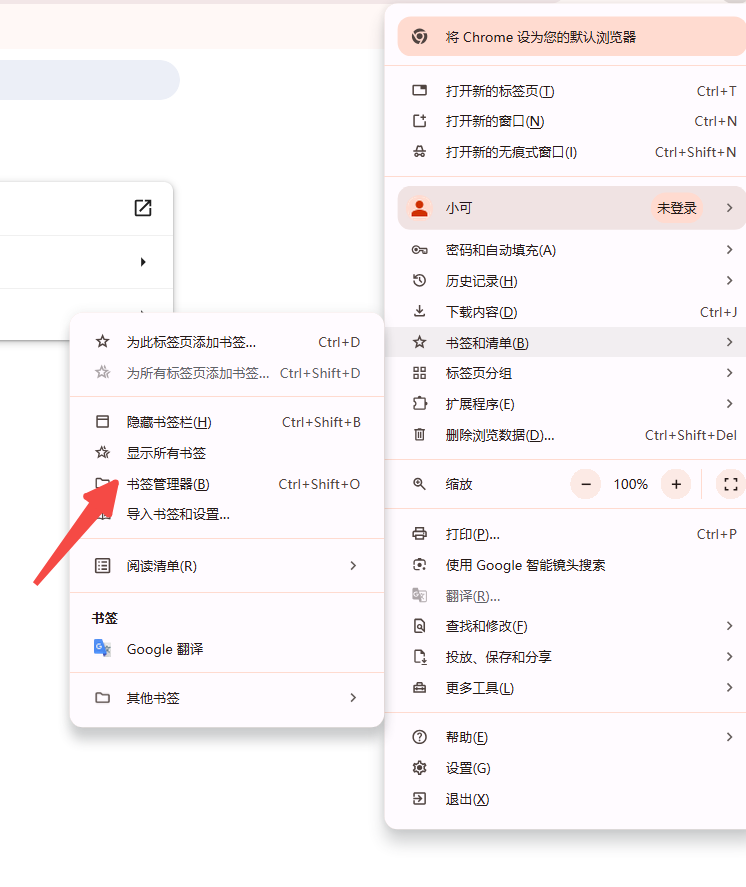
Task: Click the new tab icon beside 打开新的标签页
Action: (419, 91)
